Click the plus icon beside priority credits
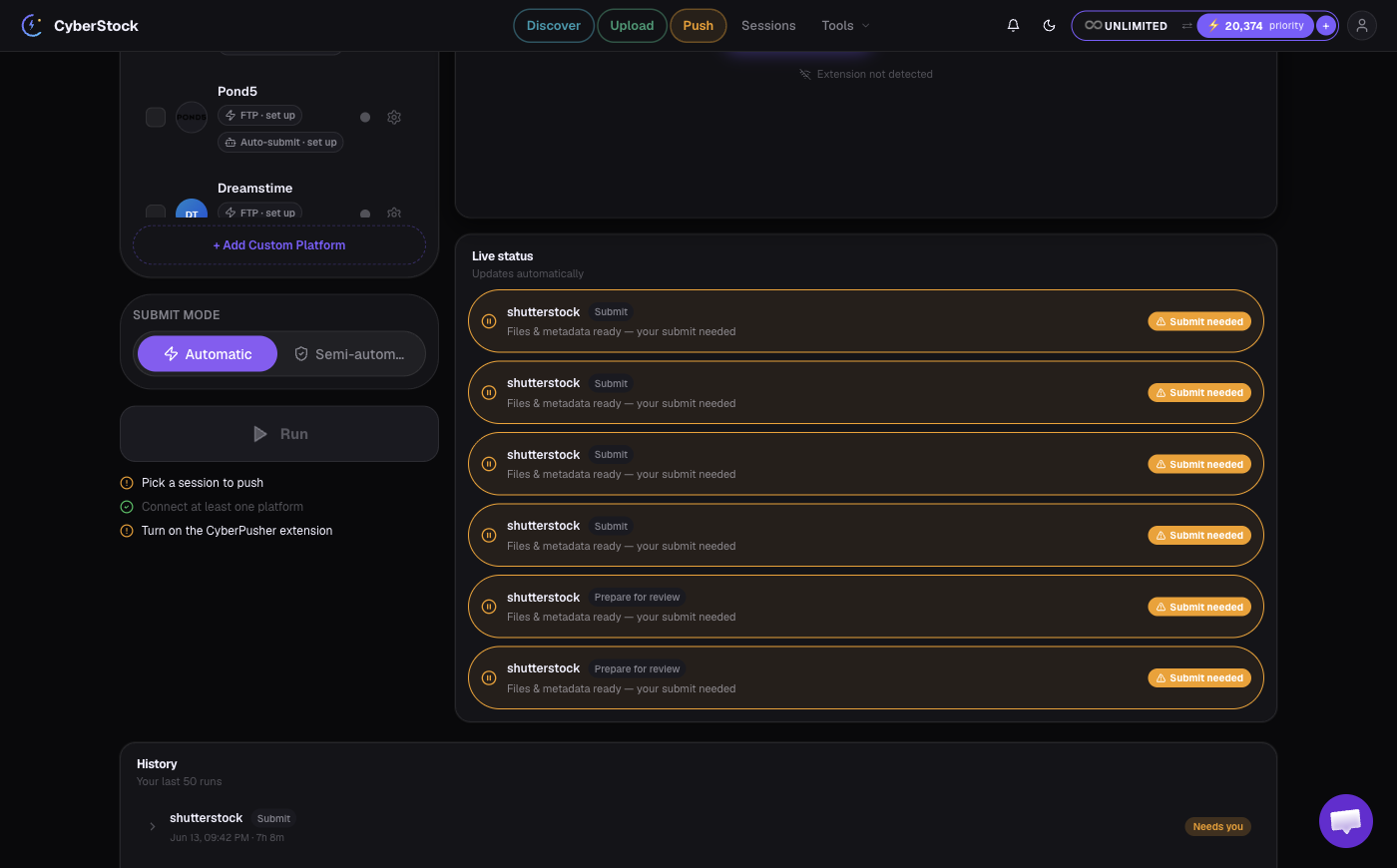The image size is (1397, 868). point(1325,26)
